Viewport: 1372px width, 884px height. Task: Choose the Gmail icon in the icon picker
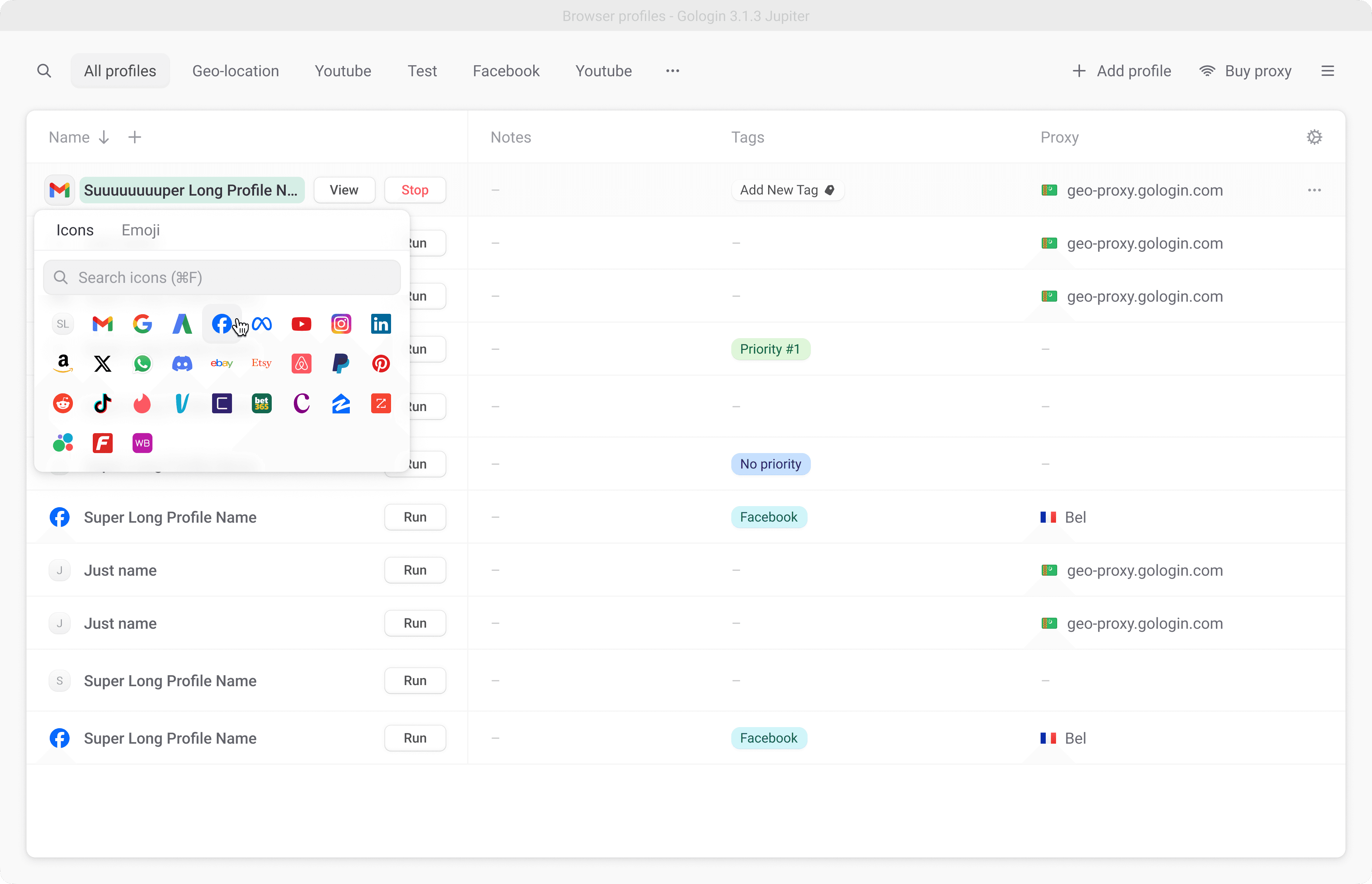[103, 324]
